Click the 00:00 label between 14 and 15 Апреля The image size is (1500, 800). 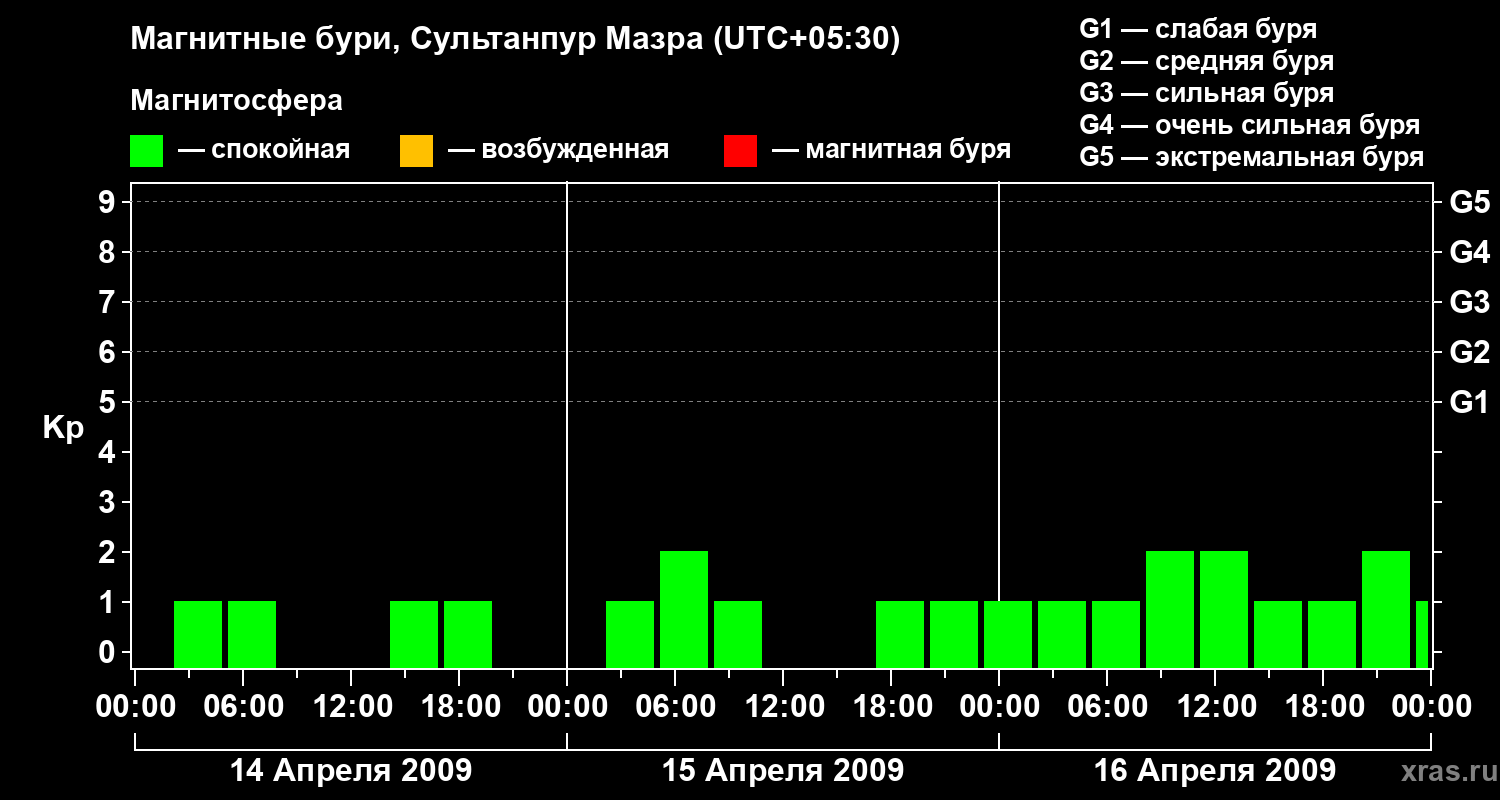[567, 707]
